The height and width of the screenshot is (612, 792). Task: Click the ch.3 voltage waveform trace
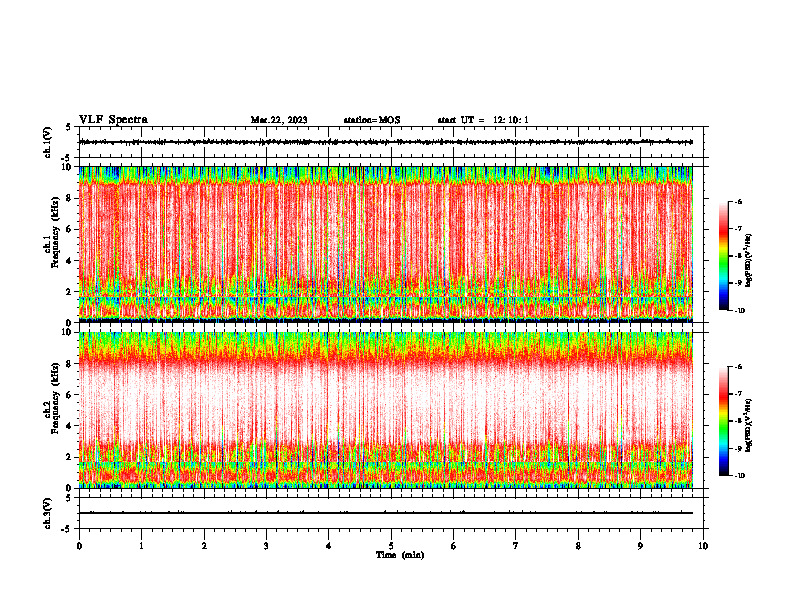(x=386, y=513)
